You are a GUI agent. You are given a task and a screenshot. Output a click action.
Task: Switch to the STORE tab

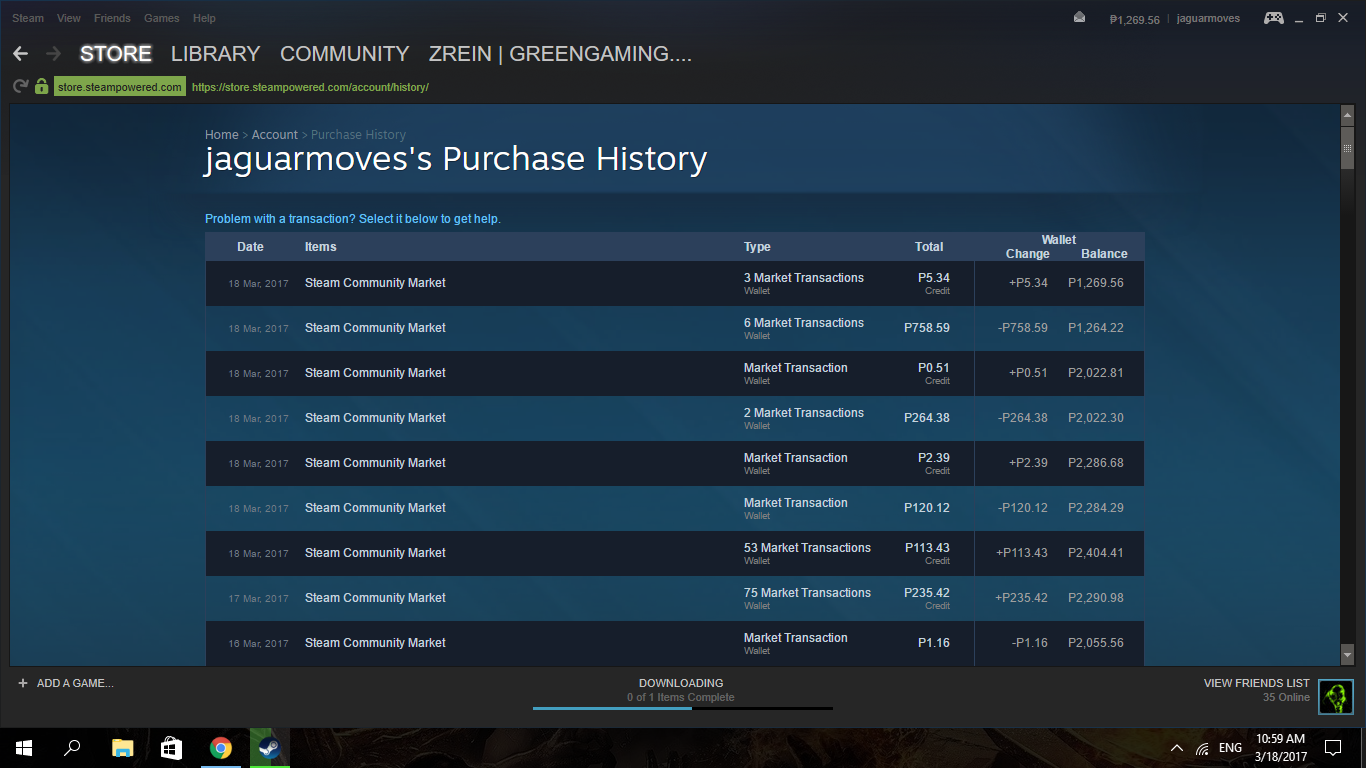(116, 54)
